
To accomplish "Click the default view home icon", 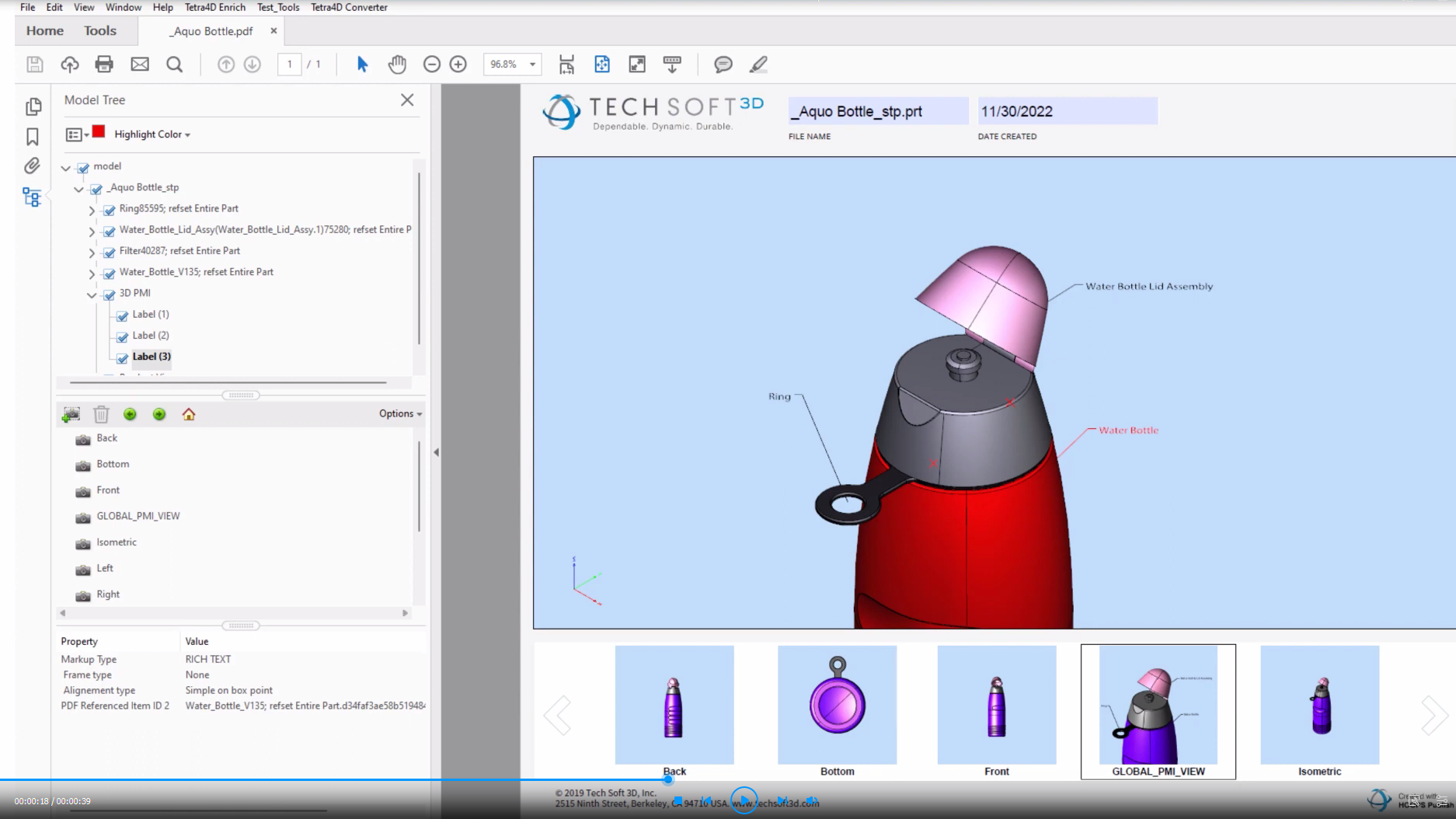I will point(189,414).
